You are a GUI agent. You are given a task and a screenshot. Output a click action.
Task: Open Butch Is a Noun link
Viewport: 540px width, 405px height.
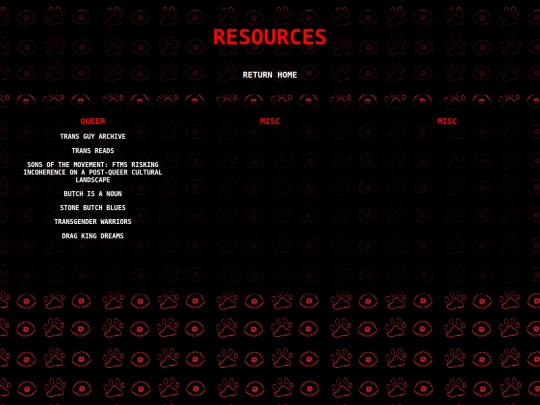click(93, 194)
